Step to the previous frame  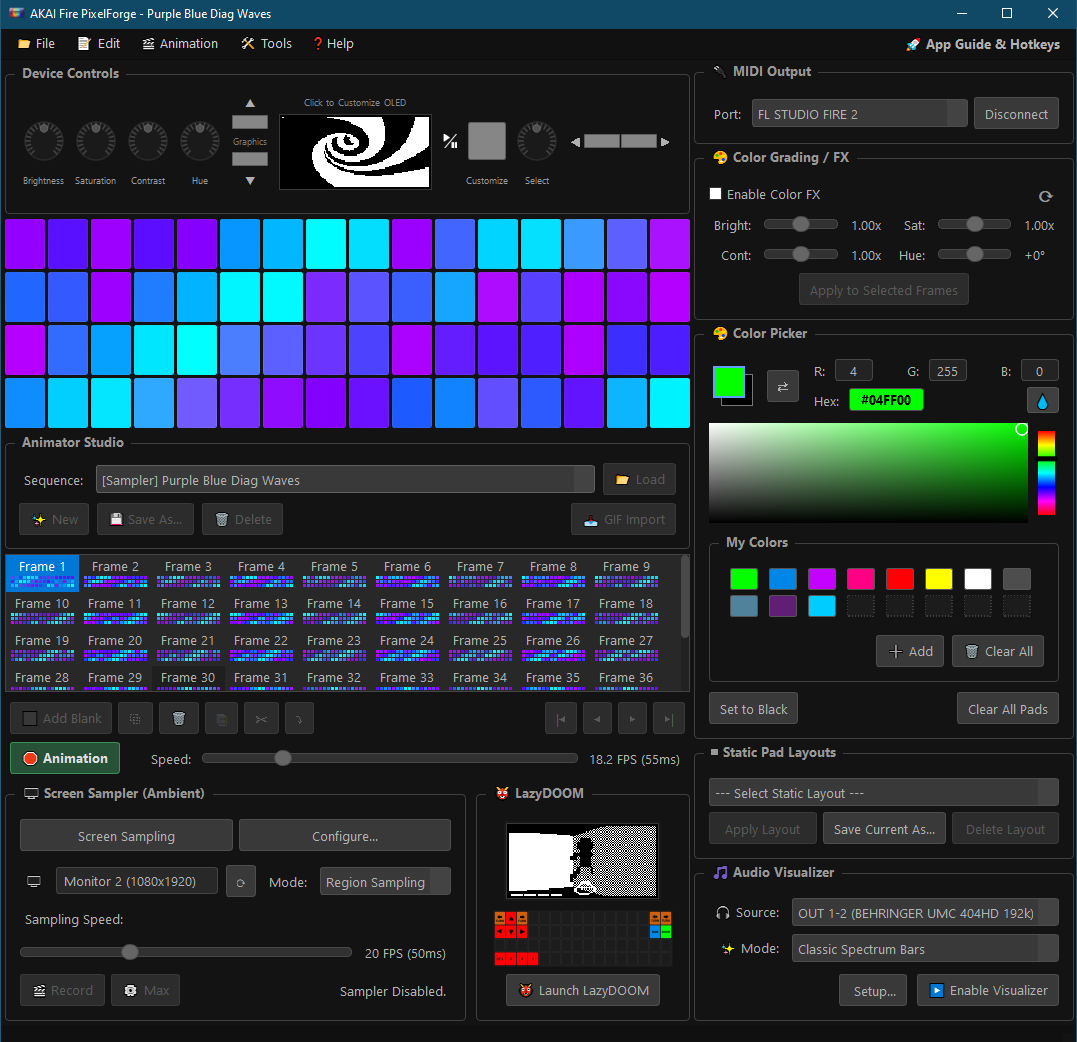597,719
